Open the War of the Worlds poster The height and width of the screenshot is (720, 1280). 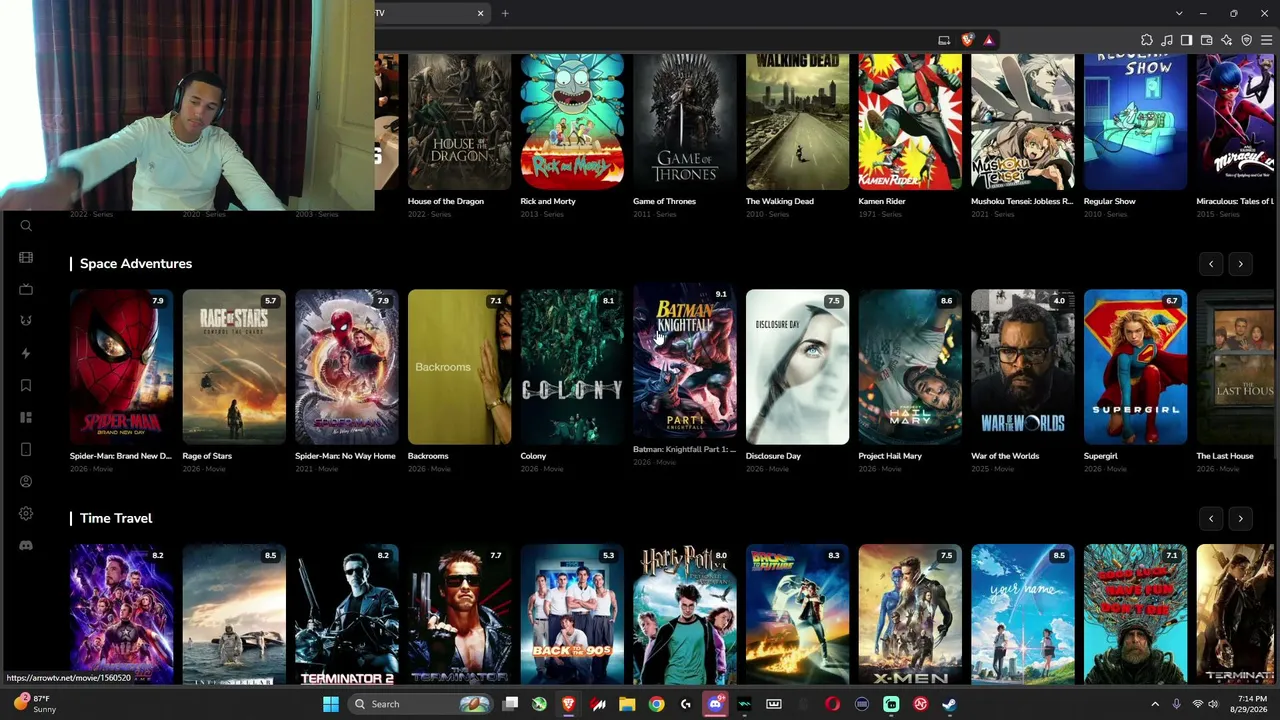(x=1023, y=367)
